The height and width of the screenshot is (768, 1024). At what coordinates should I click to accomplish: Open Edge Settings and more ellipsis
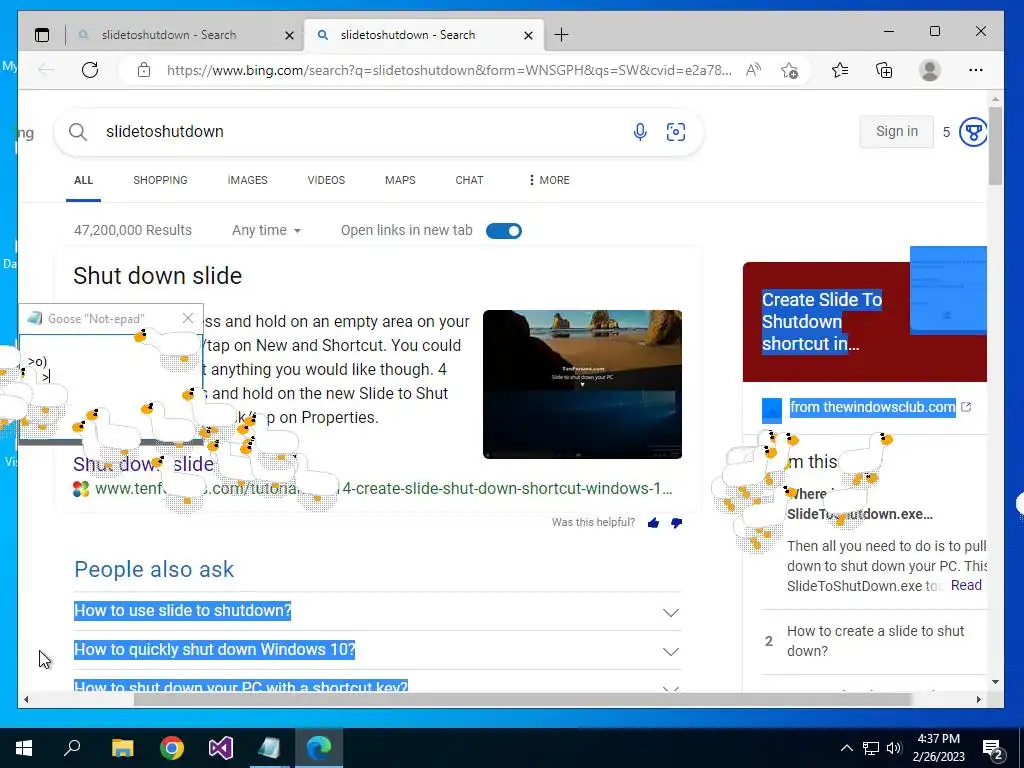(976, 70)
